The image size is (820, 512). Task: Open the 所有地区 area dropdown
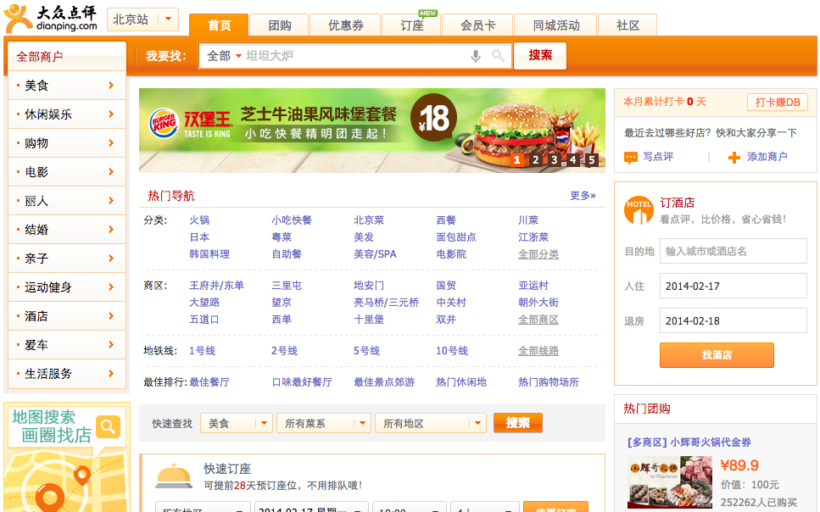pyautogui.click(x=430, y=423)
